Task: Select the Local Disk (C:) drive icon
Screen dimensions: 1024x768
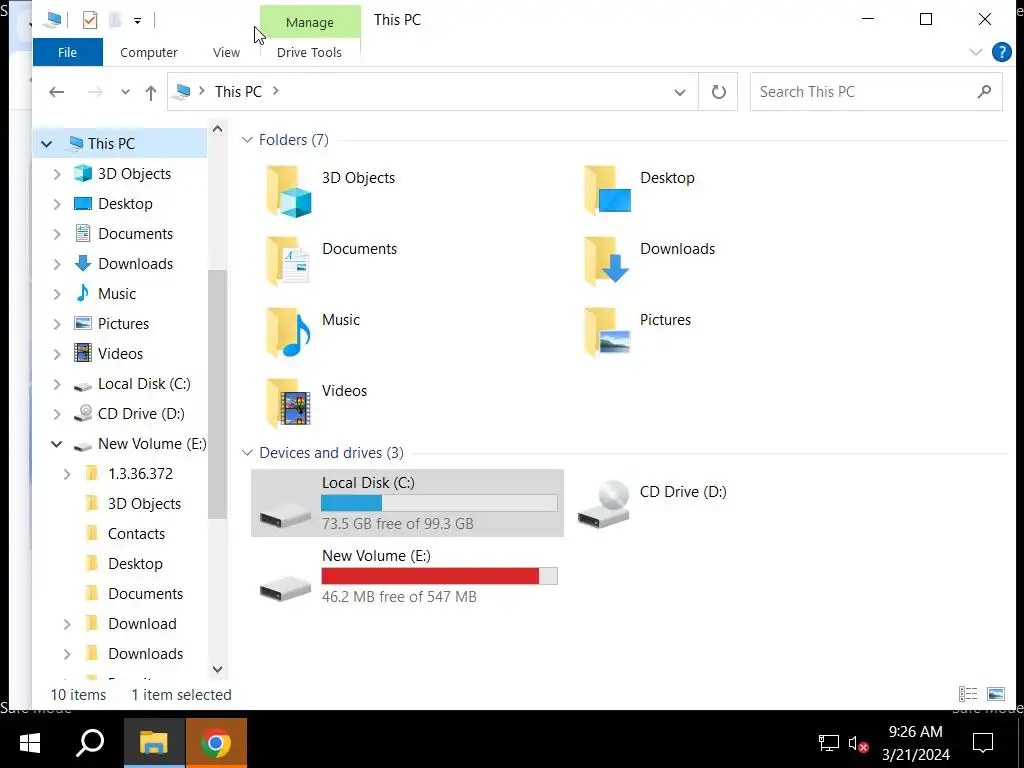Action: pyautogui.click(x=285, y=517)
